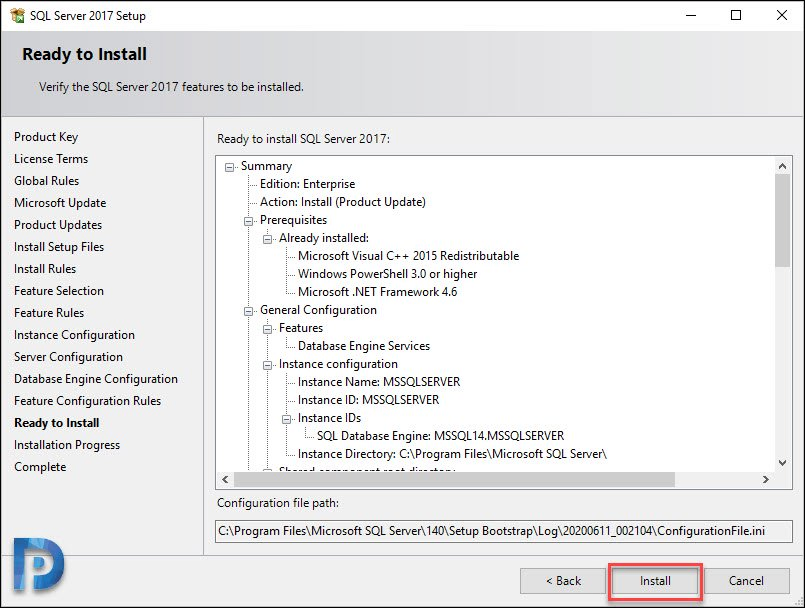Select the Complete step
Image resolution: width=805 pixels, height=608 pixels.
(40, 467)
